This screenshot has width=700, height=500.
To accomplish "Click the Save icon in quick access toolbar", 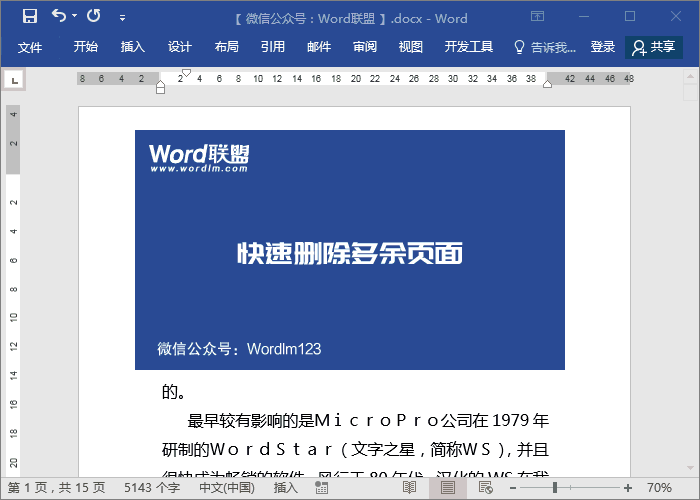I will coord(30,16).
